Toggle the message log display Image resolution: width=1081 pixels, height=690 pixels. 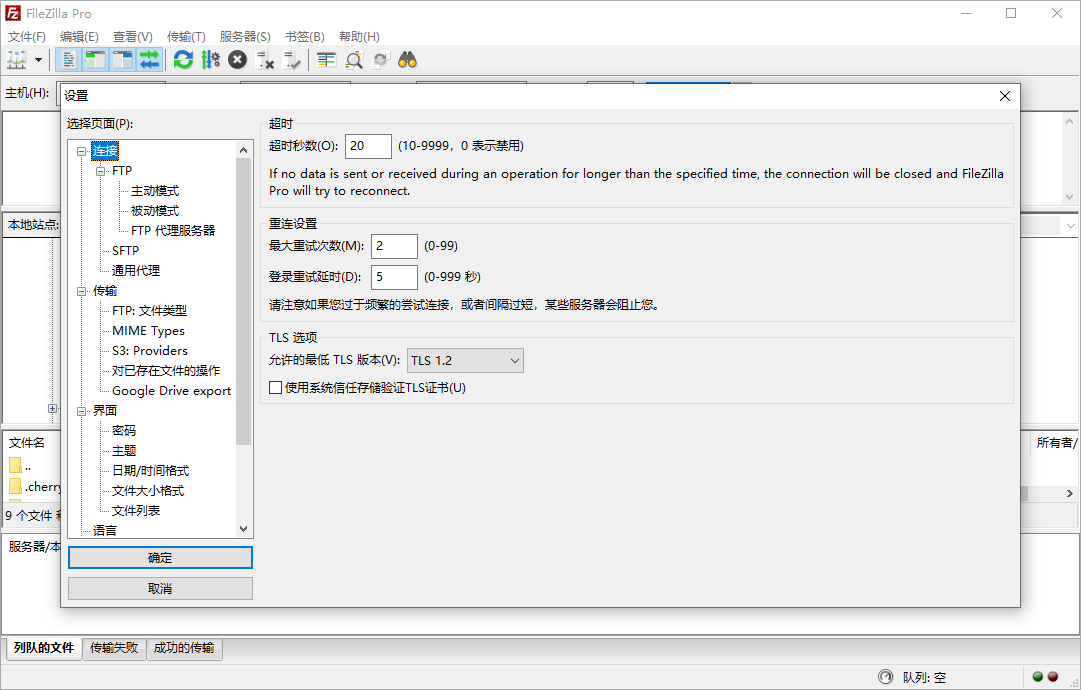67,59
